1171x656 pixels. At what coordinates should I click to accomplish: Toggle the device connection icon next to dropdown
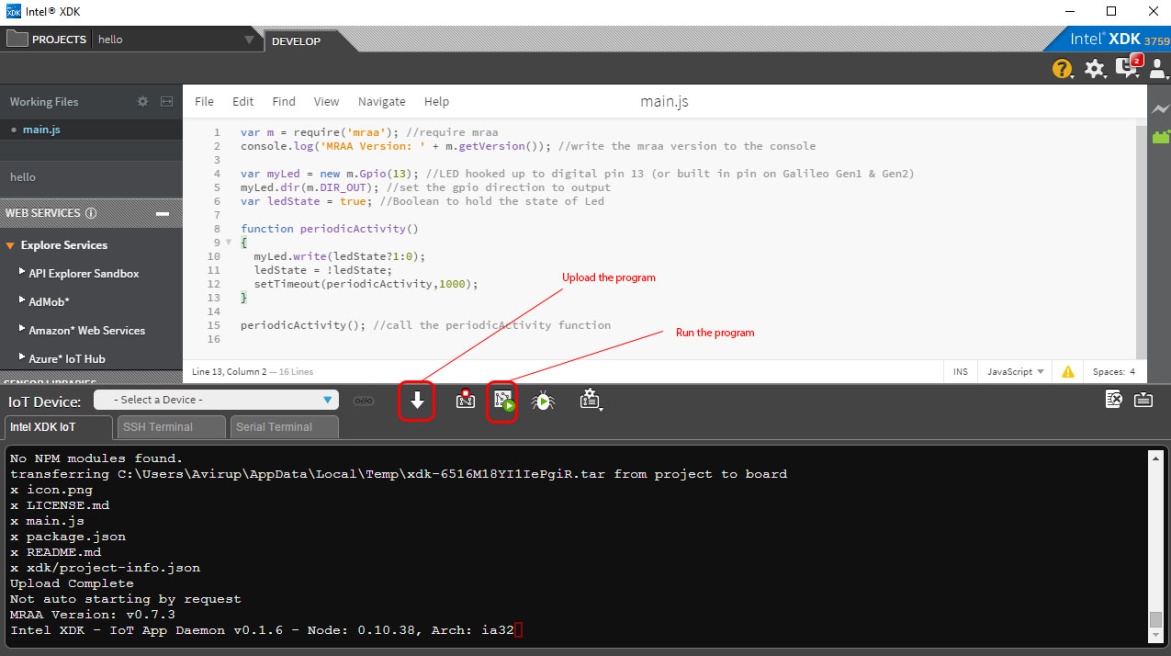tap(363, 401)
